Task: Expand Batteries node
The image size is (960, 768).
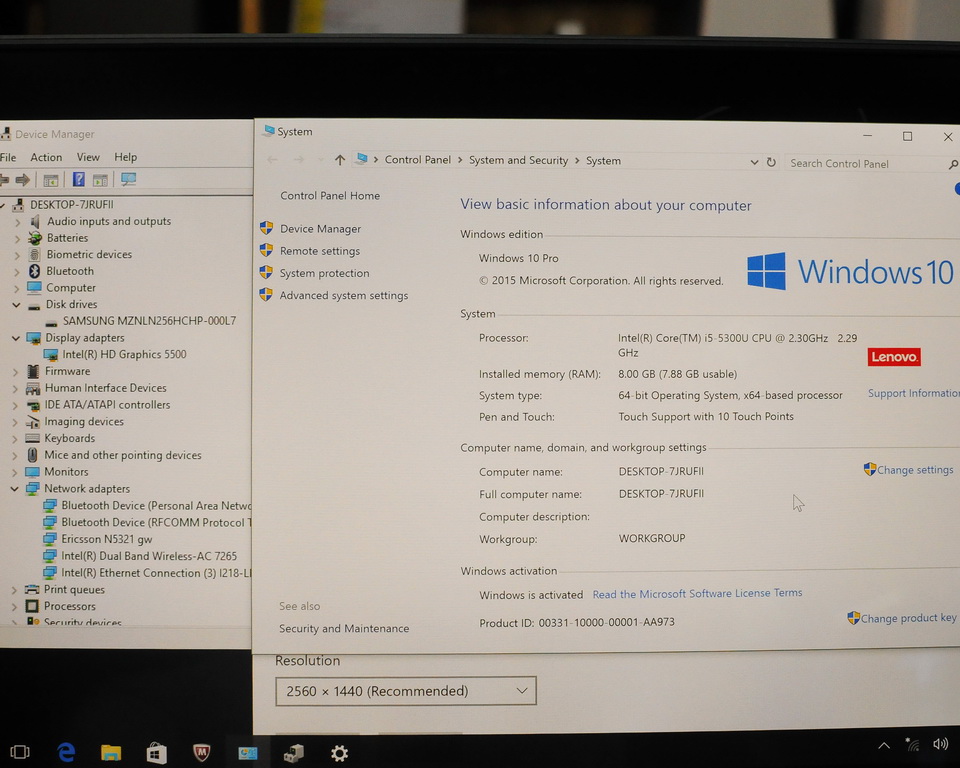Action: (x=17, y=238)
